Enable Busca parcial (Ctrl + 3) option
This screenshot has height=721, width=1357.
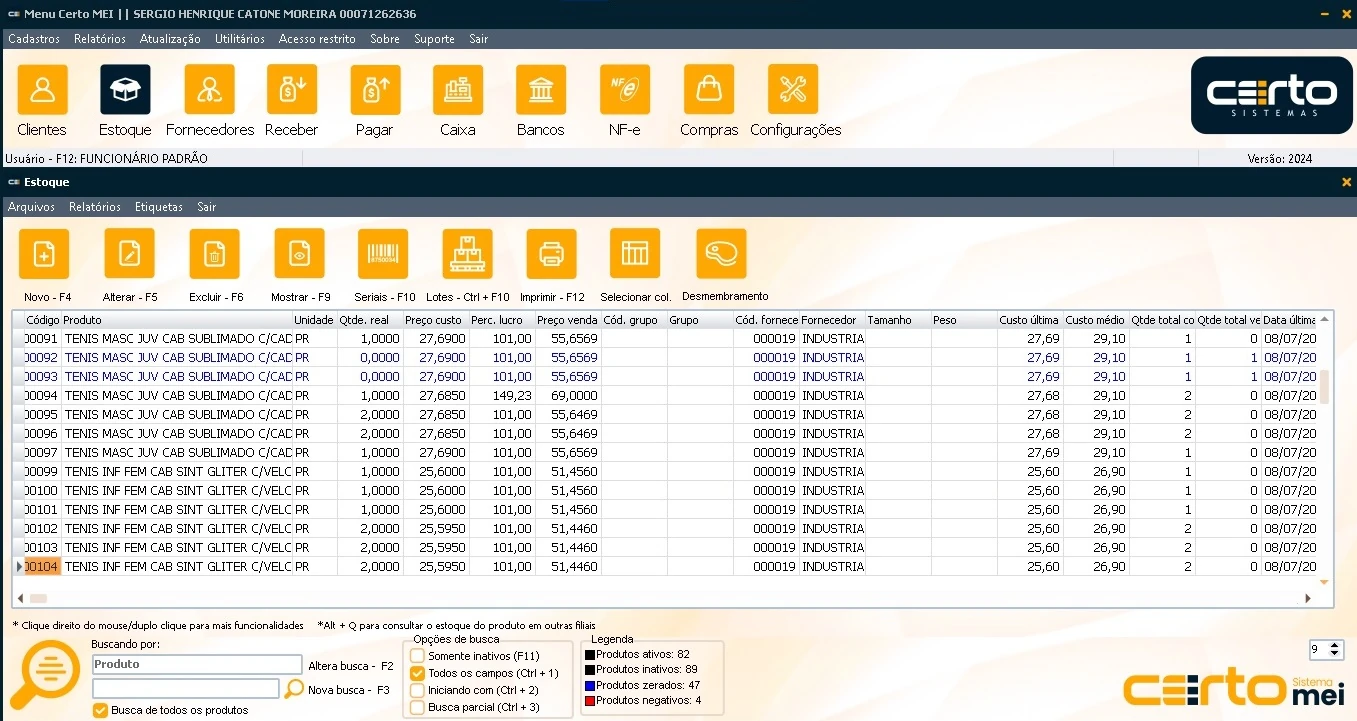(x=418, y=707)
